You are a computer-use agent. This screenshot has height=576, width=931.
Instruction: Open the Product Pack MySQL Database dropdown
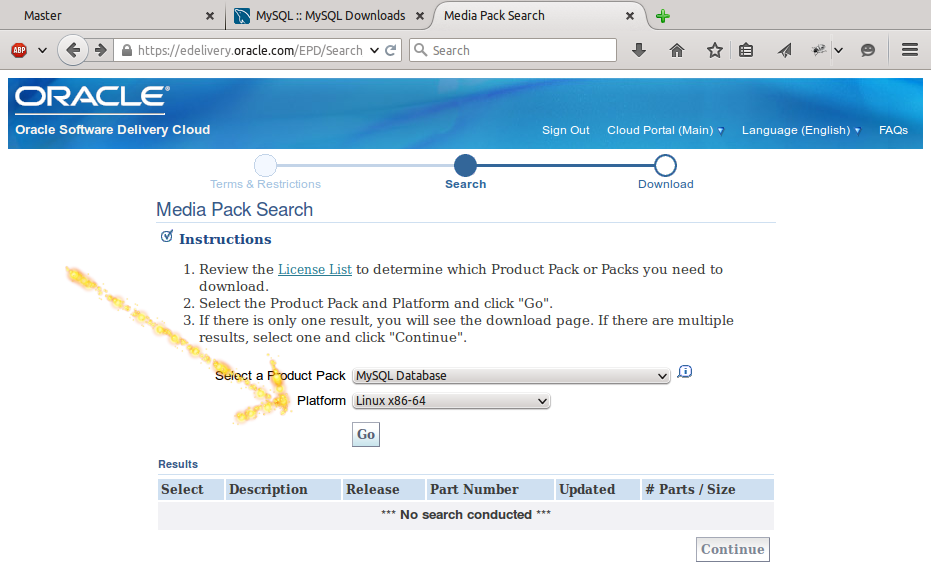pyautogui.click(x=511, y=375)
